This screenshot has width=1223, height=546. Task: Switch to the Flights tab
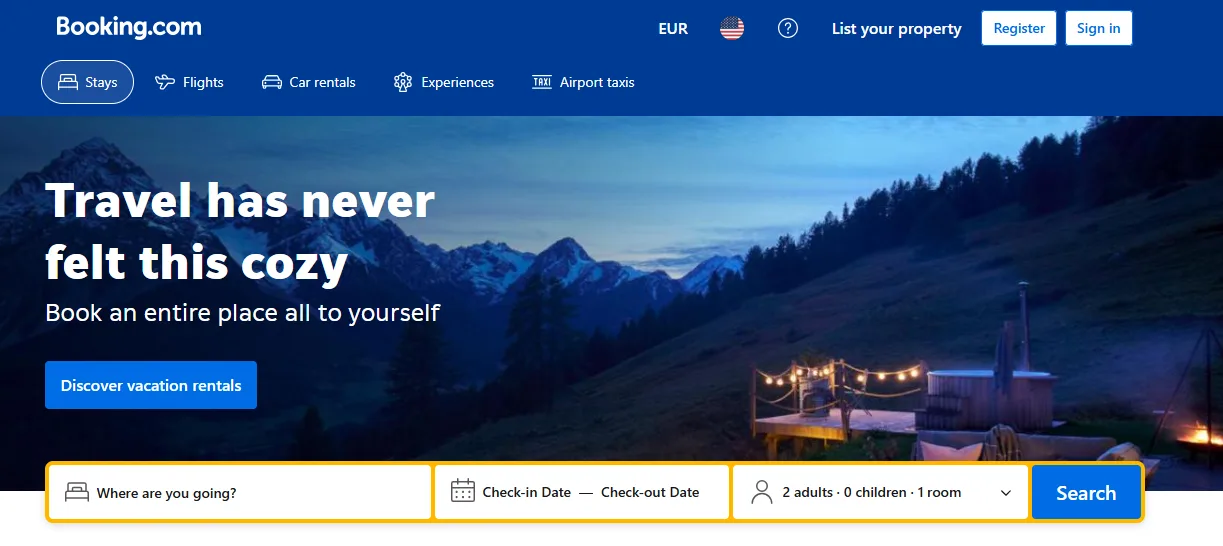(x=189, y=82)
